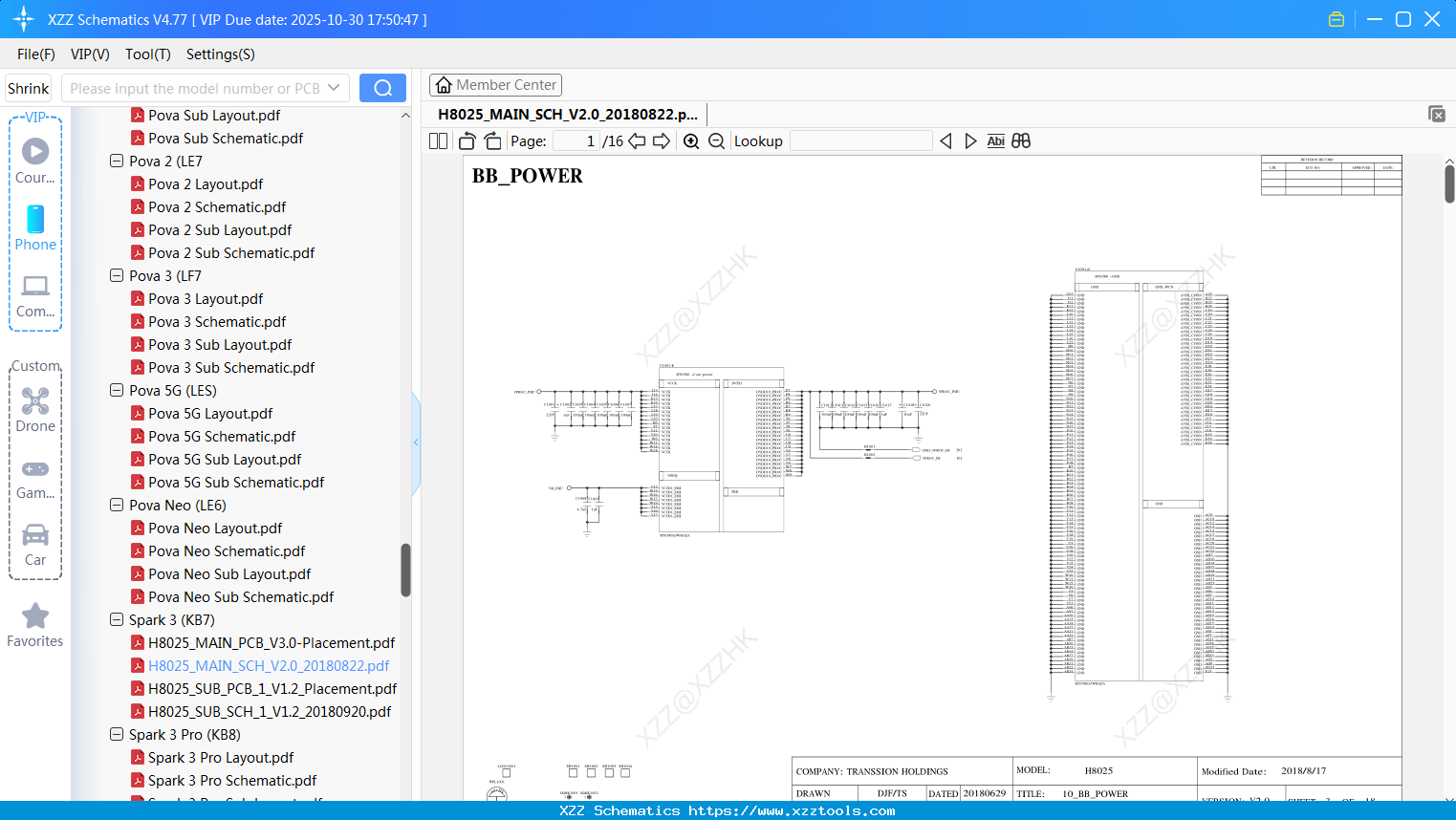The image size is (1456, 820).
Task: Click the file tree scrollbar thumb
Action: click(405, 570)
